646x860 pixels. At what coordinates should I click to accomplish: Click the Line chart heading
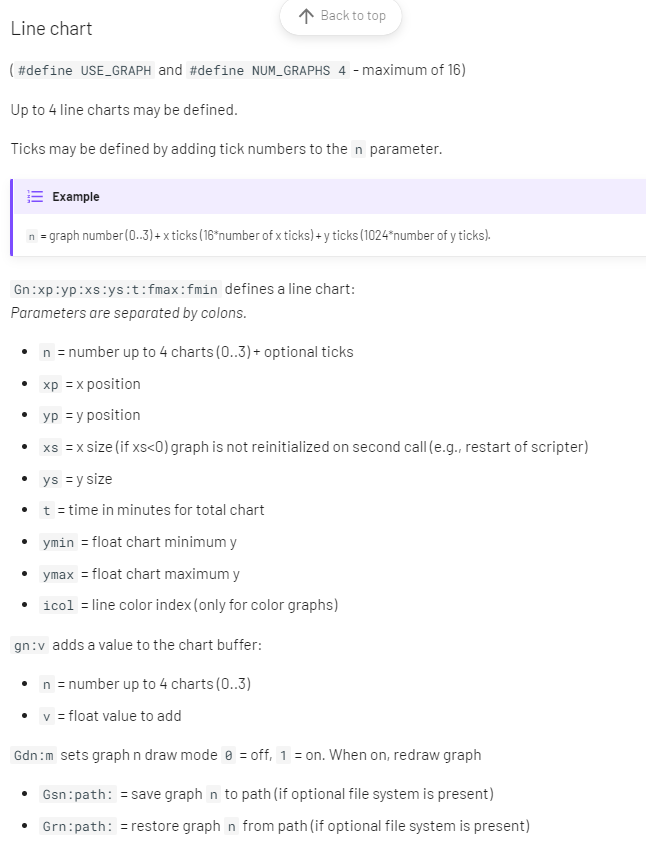(51, 28)
